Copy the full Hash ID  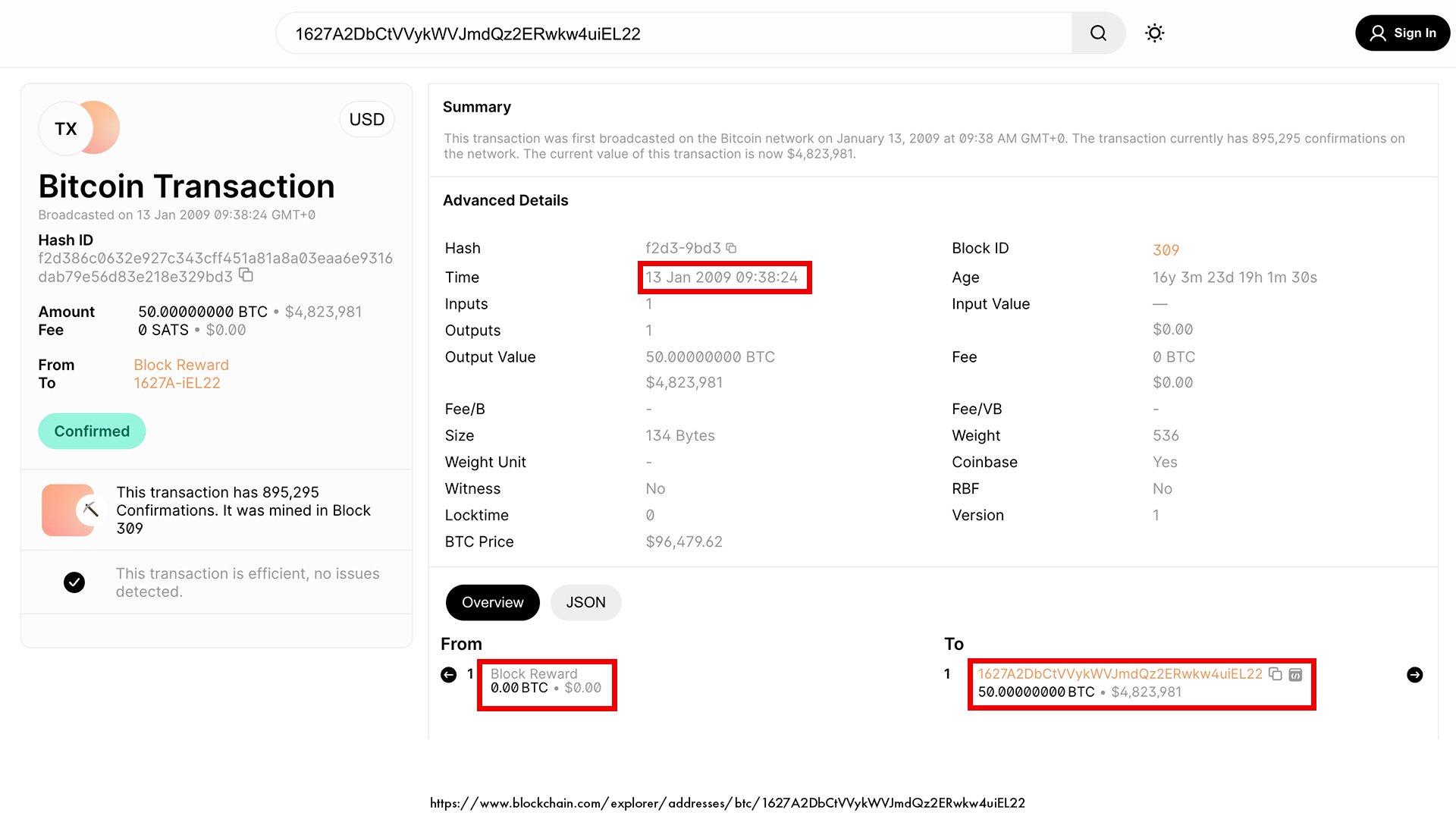click(x=246, y=275)
